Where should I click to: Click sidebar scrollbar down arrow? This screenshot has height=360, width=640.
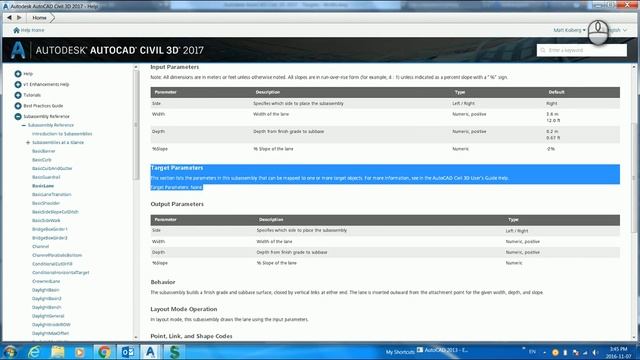pyautogui.click(x=136, y=337)
